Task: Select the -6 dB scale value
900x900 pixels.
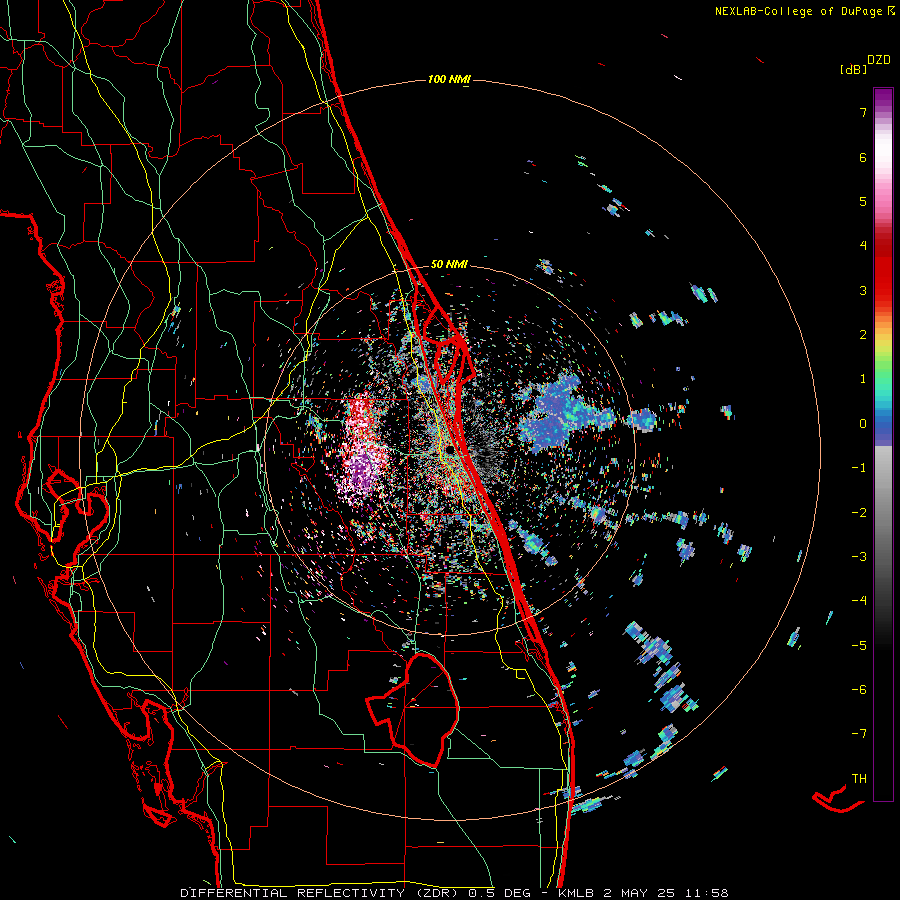Action: pyautogui.click(x=859, y=690)
